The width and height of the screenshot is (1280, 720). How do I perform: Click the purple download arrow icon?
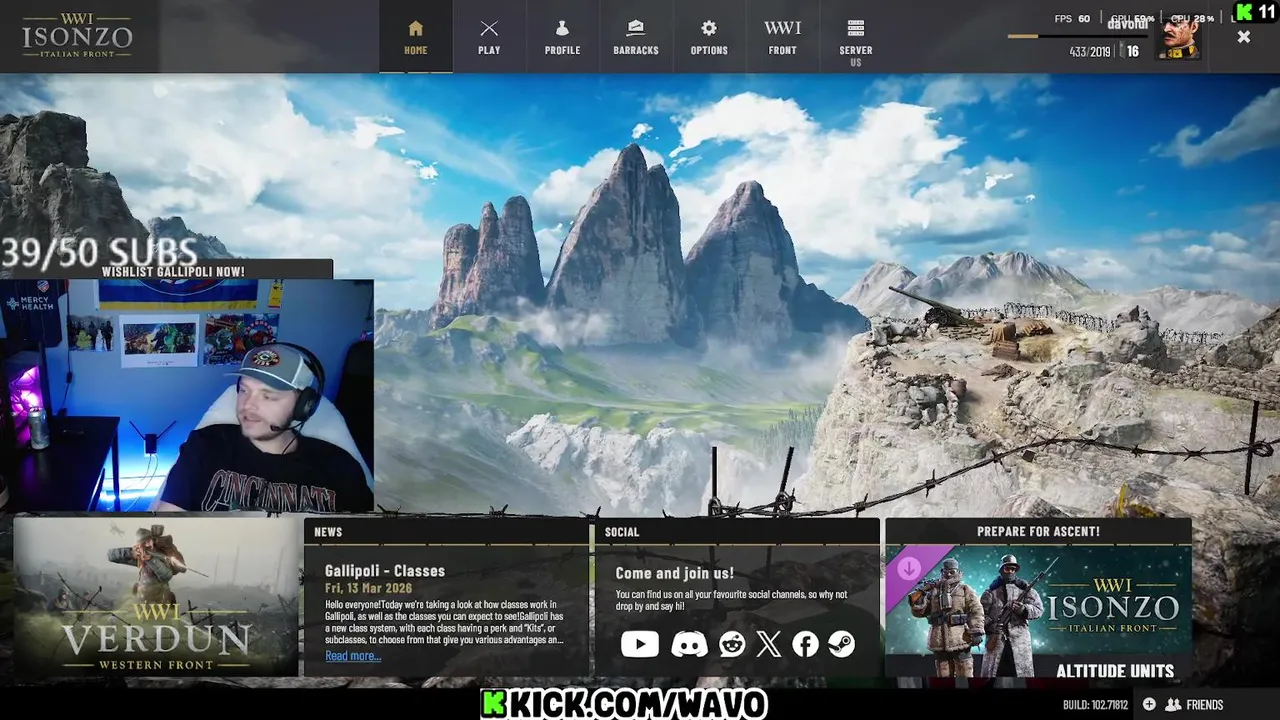pyautogui.click(x=909, y=570)
